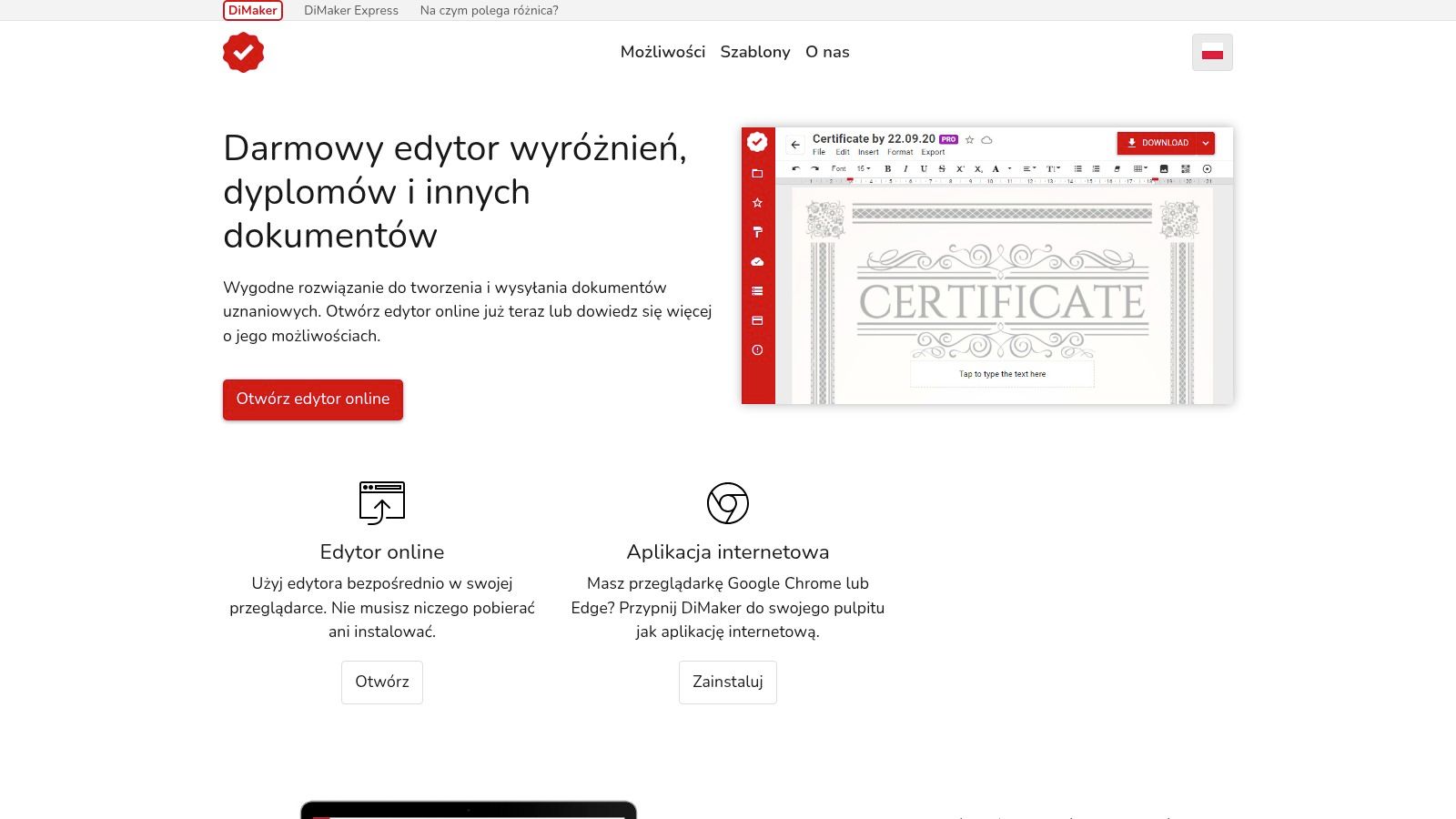Screen dimensions: 1456x819
Task: Go to the Szablony navigation item
Action: coord(755,52)
